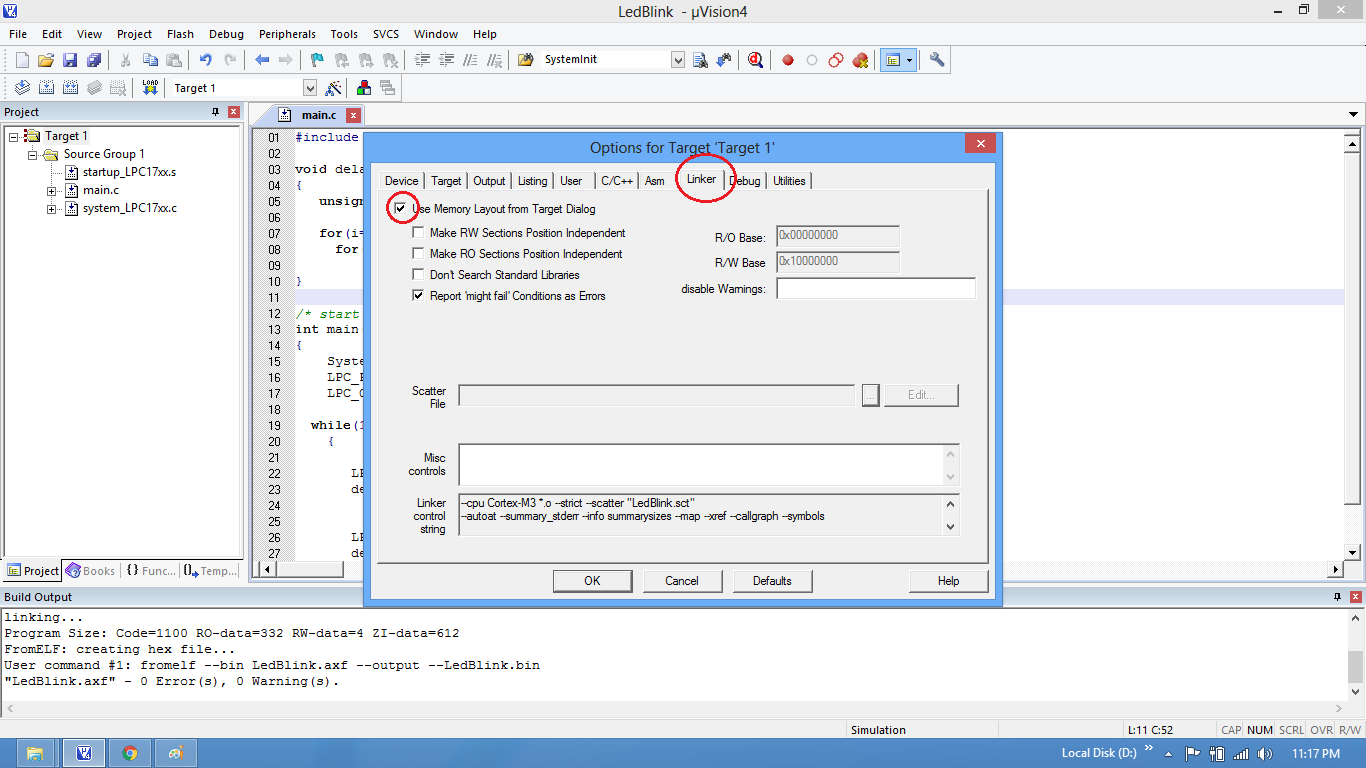
Task: Click the Save floppy disk icon
Action: 70,60
